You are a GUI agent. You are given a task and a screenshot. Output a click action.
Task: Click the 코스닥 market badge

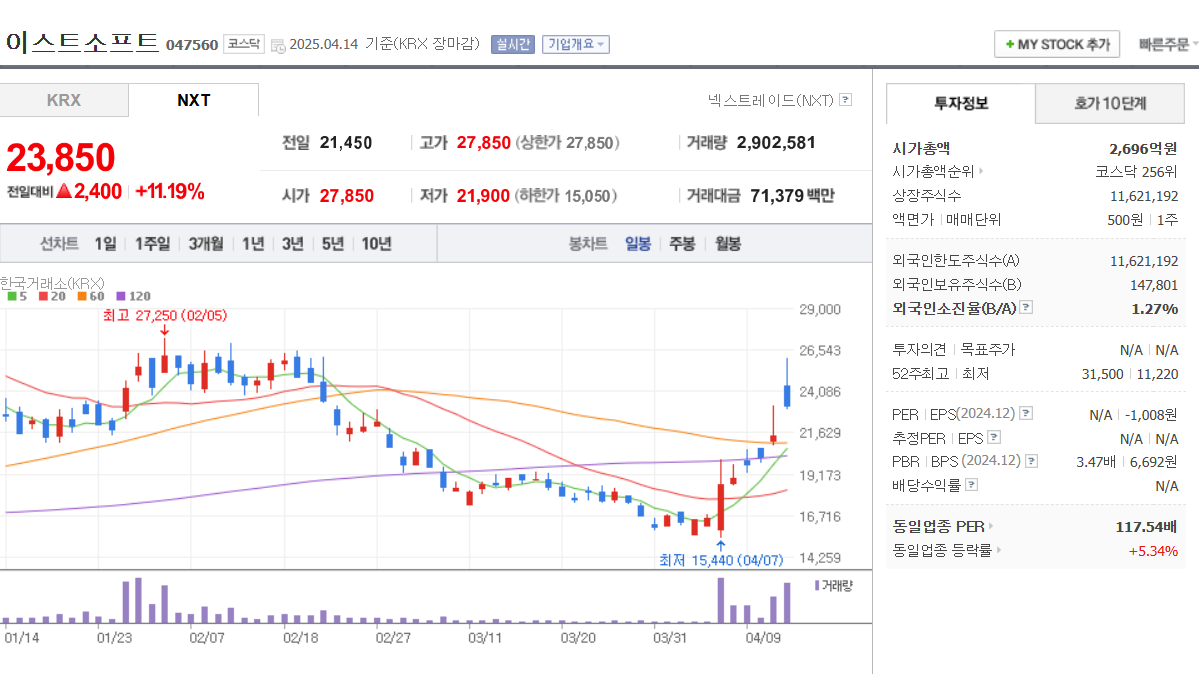(x=244, y=44)
